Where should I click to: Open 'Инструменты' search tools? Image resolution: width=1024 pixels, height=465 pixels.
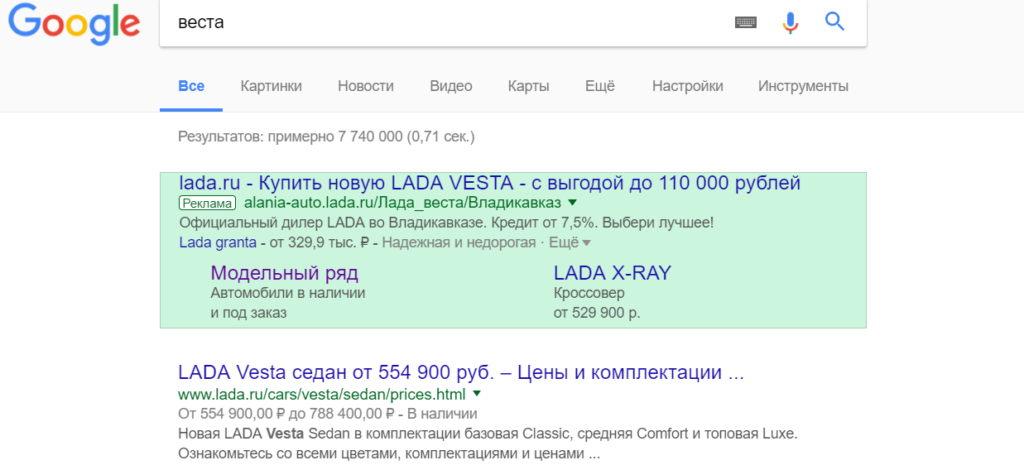point(803,86)
